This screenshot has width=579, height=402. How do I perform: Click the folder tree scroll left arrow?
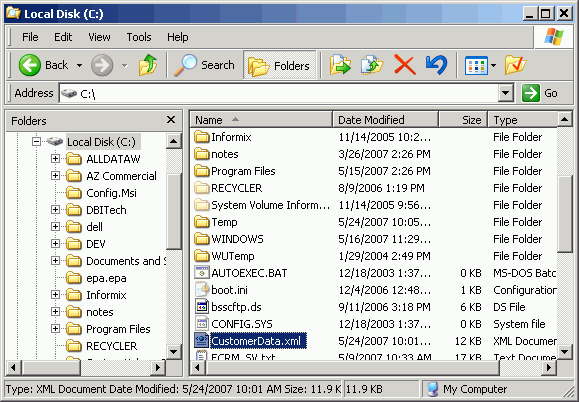point(13,368)
